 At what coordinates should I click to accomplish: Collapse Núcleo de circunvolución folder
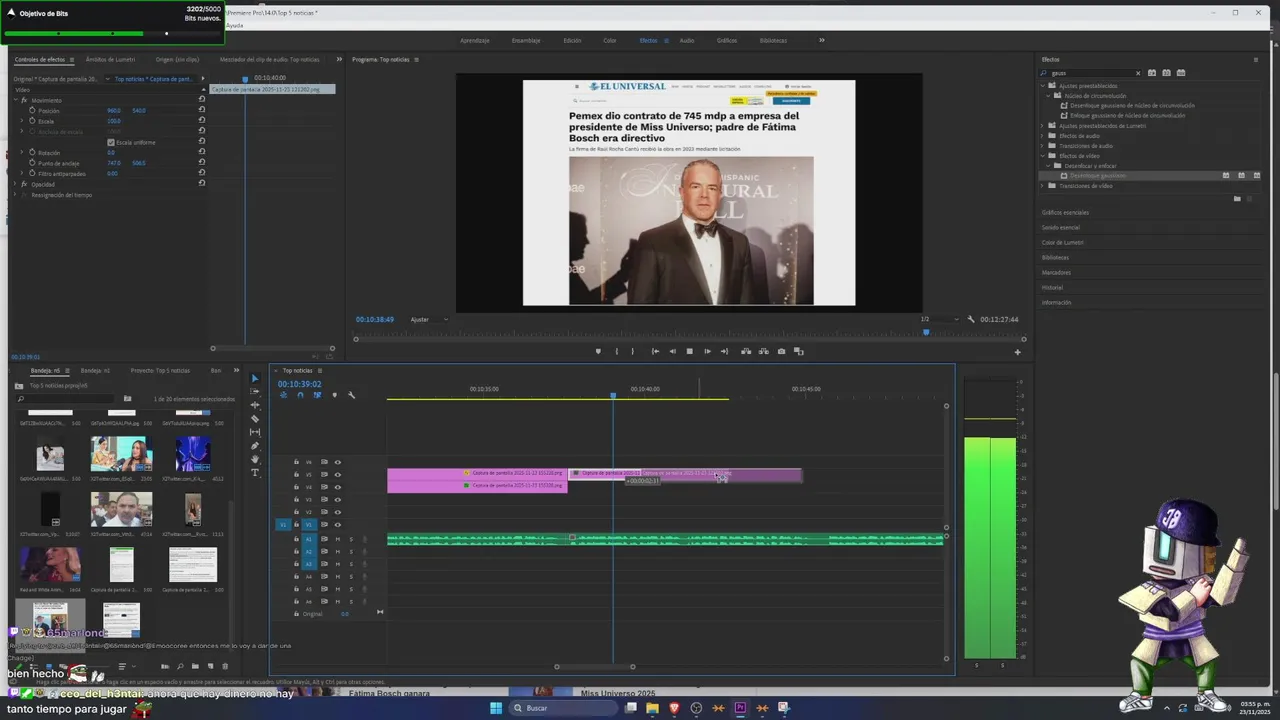coord(1049,96)
